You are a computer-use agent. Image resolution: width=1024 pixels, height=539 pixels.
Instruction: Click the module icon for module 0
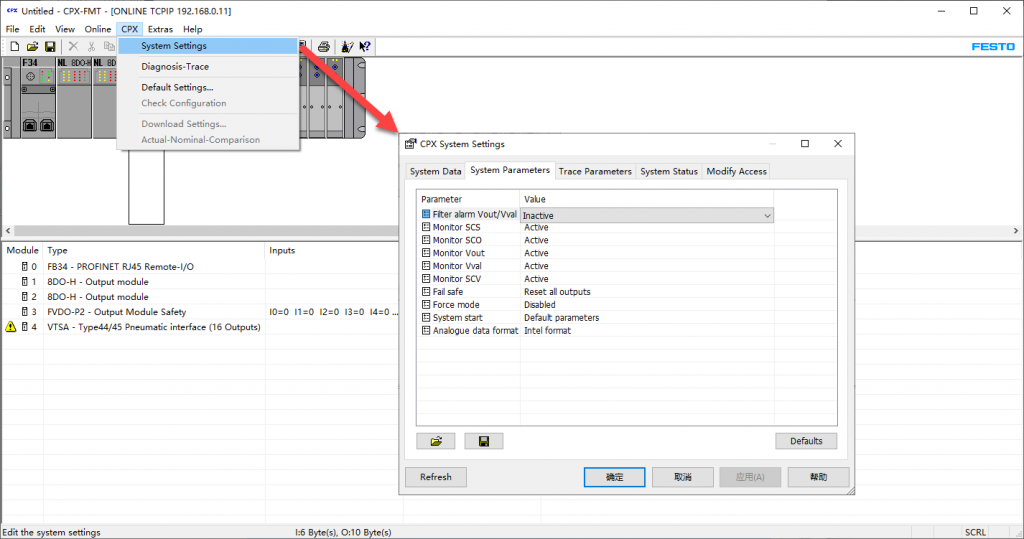pos(25,267)
